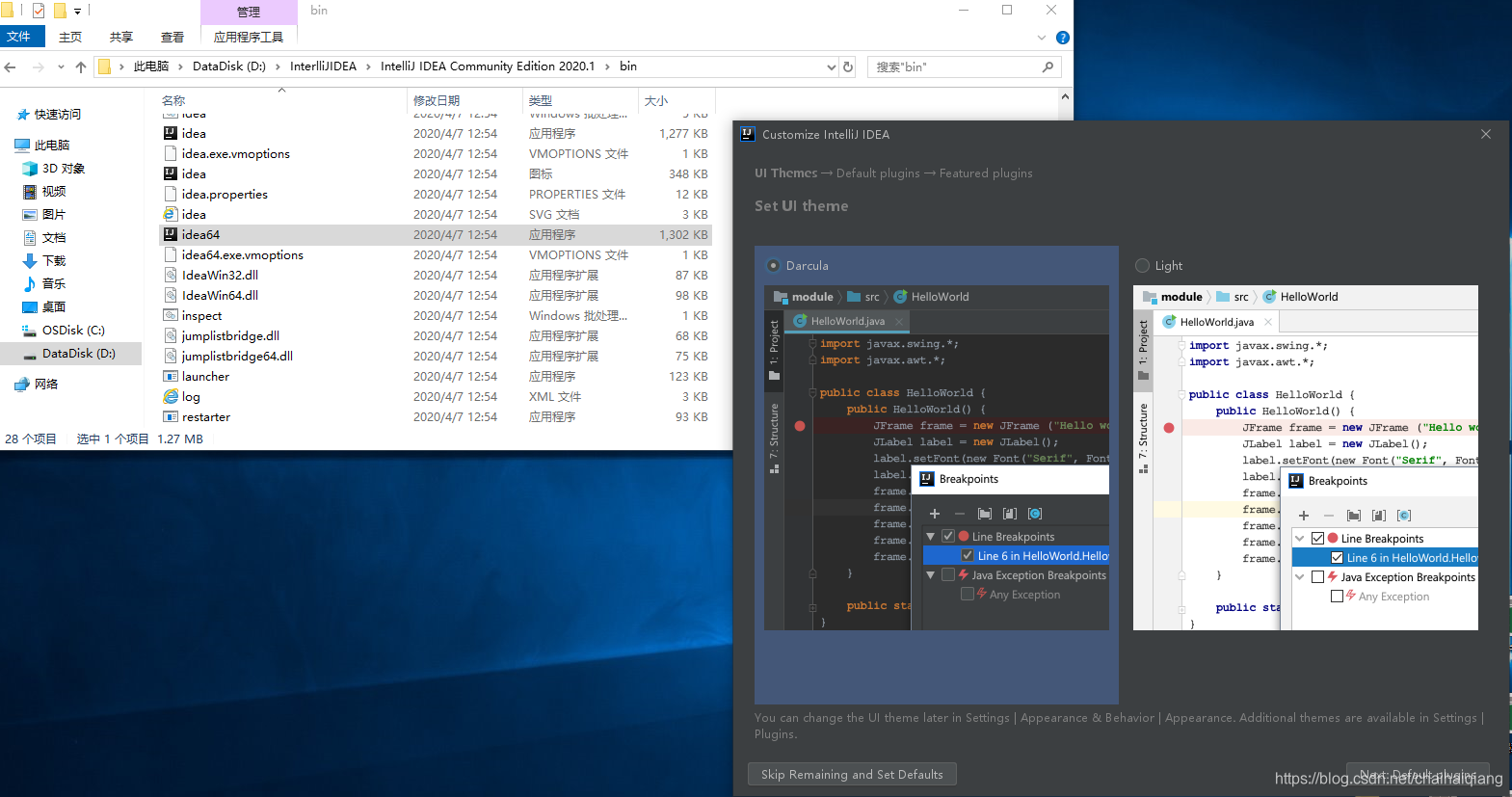Expand the address bar history dropdown
1512x797 pixels.
(832, 66)
